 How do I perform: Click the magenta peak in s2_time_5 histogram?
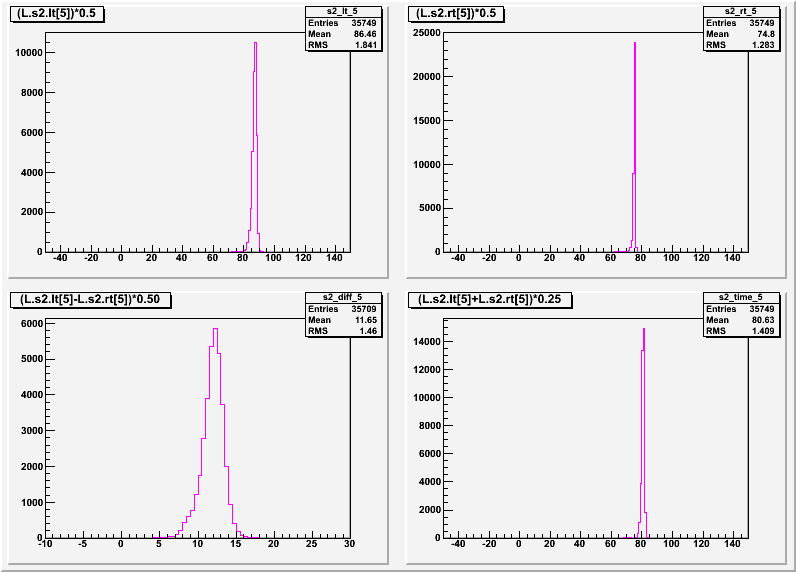(x=644, y=329)
